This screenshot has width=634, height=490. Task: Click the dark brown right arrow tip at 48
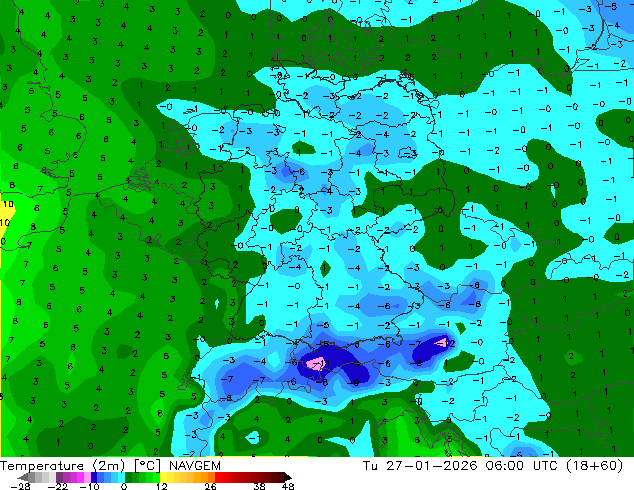(x=288, y=477)
